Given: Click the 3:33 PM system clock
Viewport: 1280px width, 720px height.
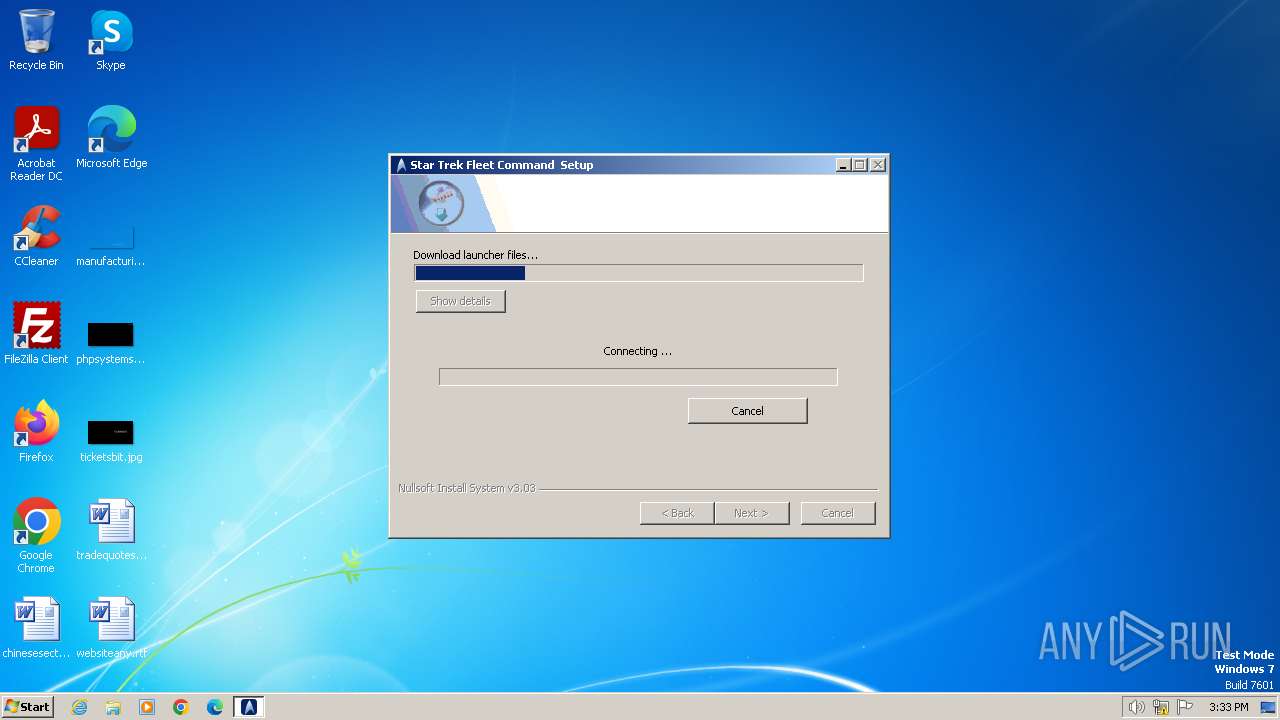Looking at the screenshot, I should (1228, 707).
